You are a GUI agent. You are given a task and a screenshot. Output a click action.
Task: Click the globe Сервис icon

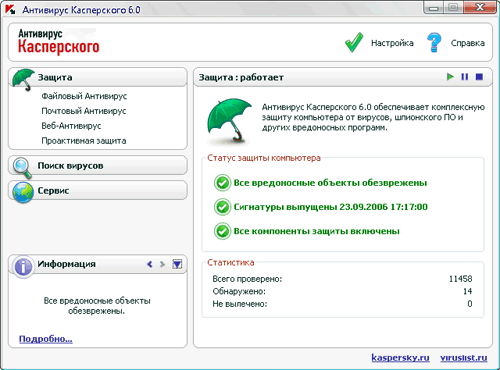point(23,192)
